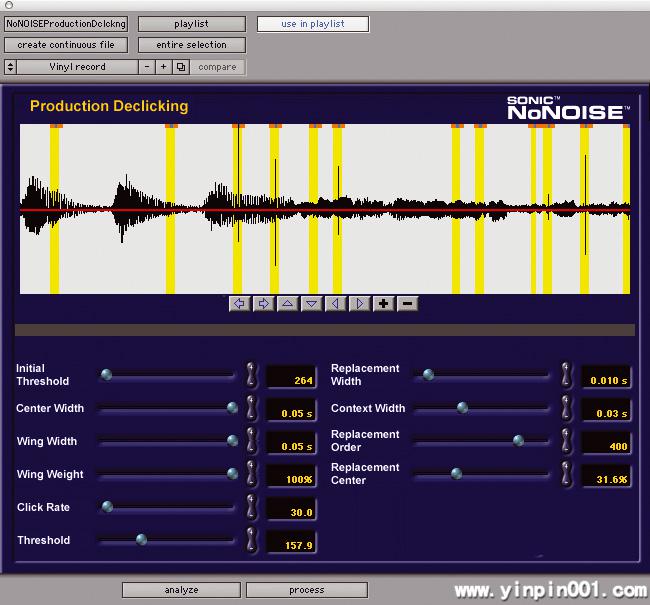Click the compare button

tap(218, 67)
